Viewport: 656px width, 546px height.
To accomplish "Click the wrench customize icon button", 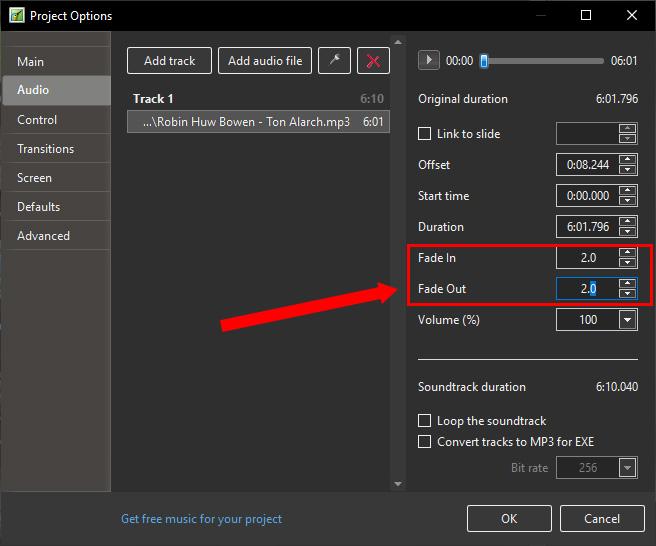I will (334, 61).
